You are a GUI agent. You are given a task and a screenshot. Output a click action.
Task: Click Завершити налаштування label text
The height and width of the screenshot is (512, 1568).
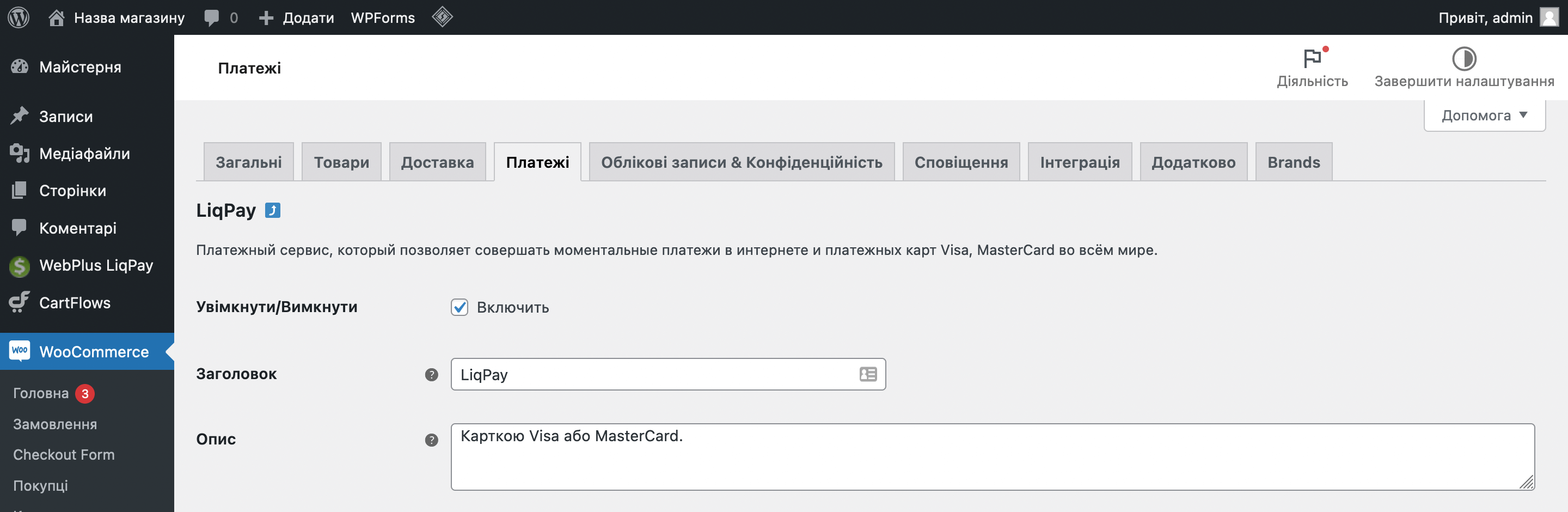click(1464, 82)
